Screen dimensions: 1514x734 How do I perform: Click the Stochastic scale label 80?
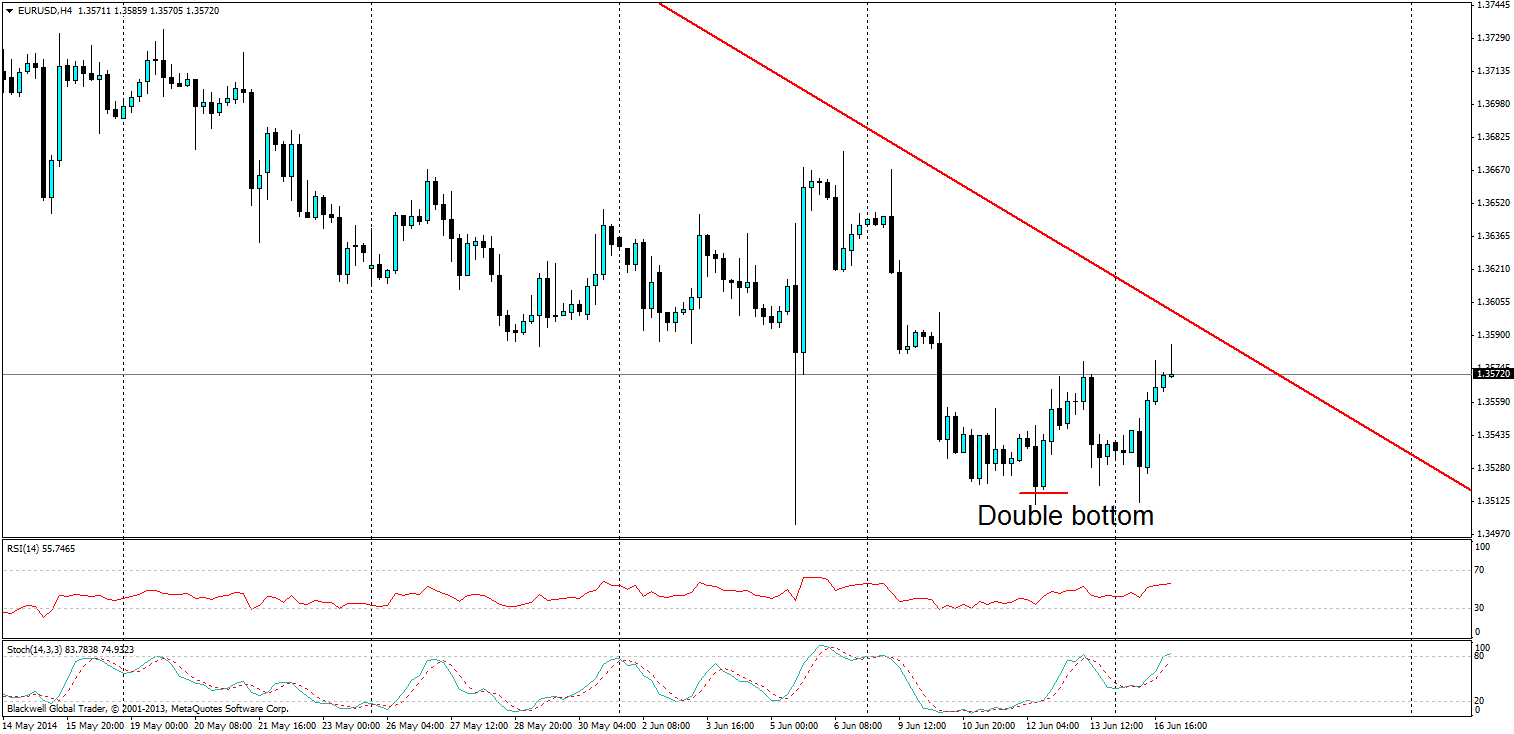[x=1482, y=657]
